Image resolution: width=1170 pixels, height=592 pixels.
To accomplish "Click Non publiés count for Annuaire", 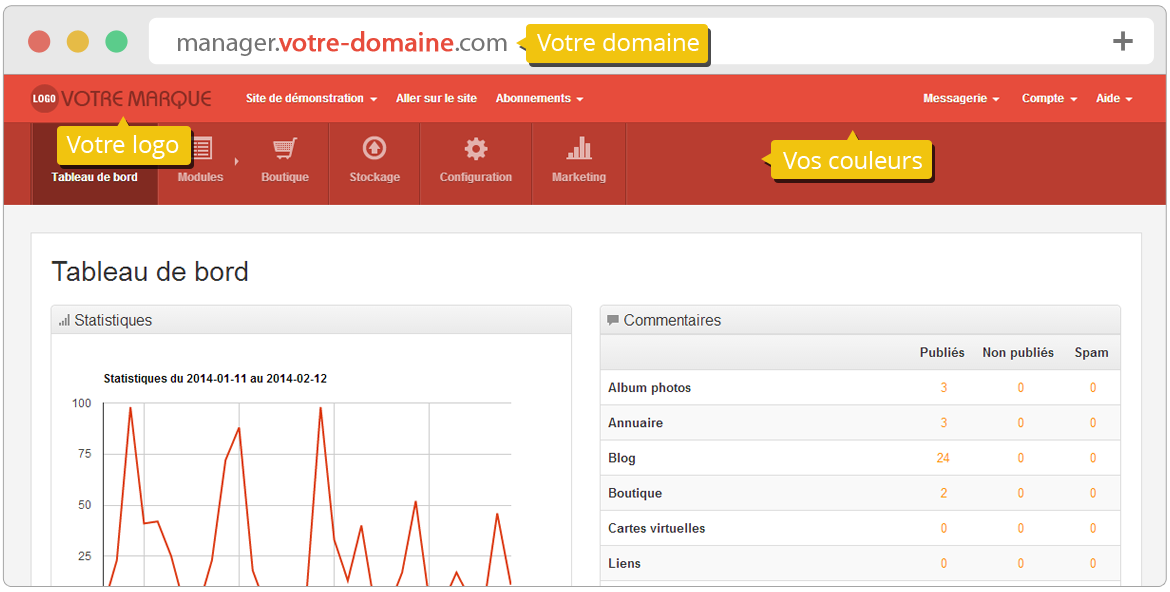I will [1020, 423].
